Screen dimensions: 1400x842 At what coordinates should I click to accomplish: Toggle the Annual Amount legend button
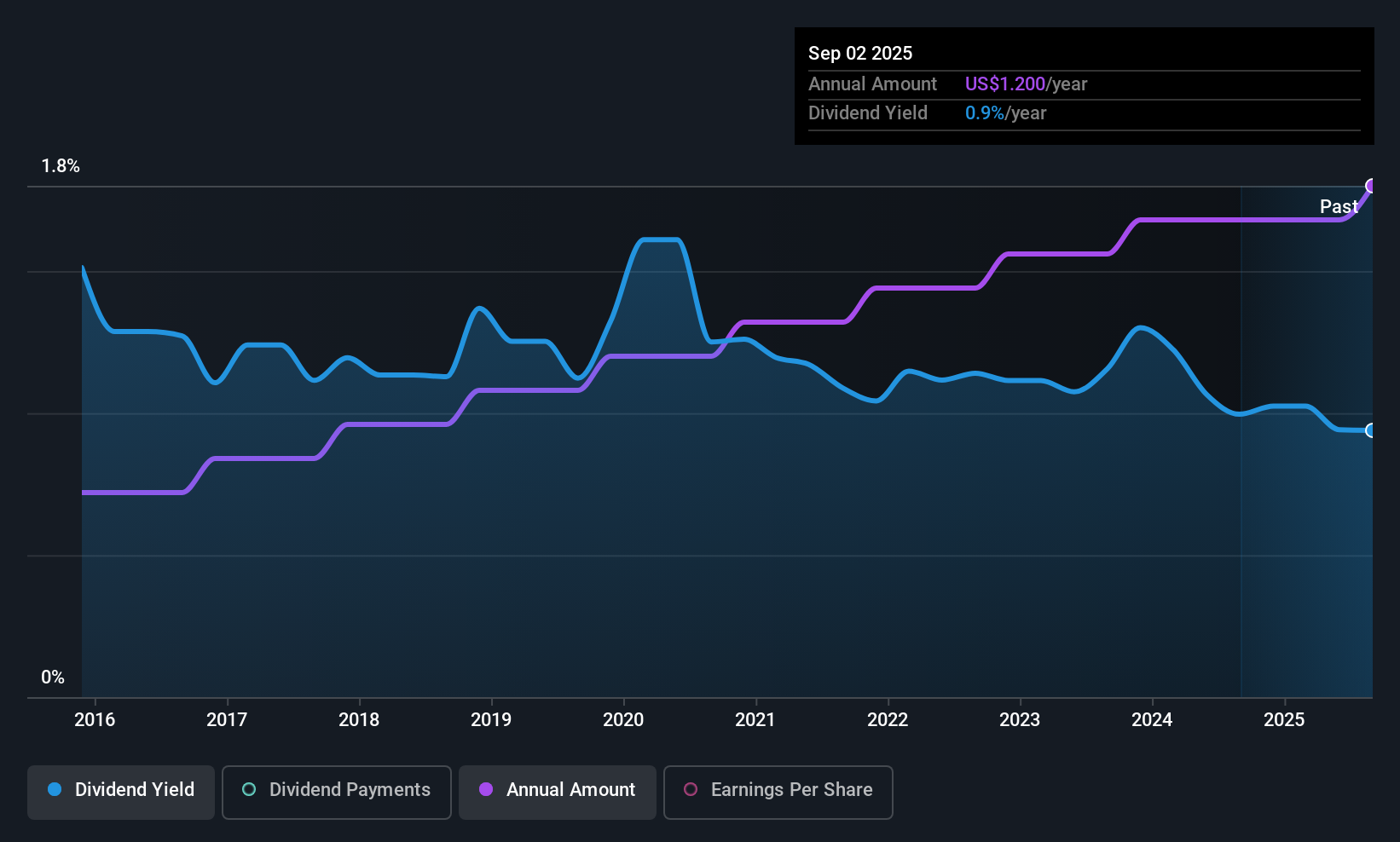[557, 792]
